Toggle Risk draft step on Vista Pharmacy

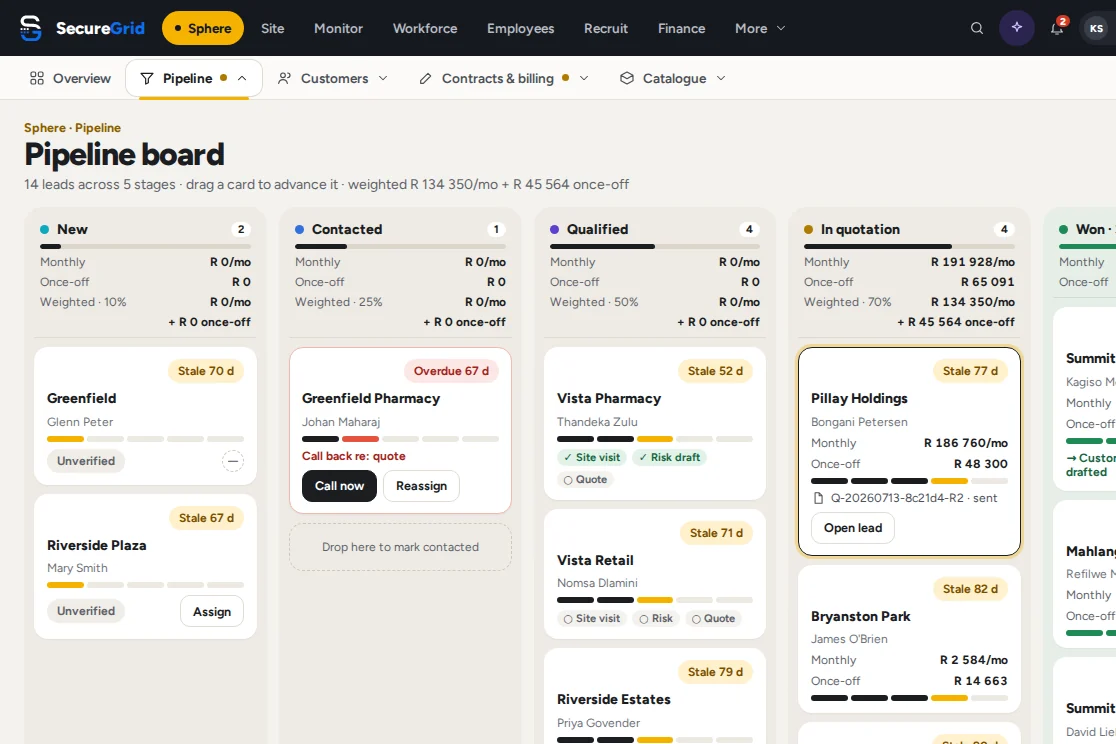(x=669, y=457)
